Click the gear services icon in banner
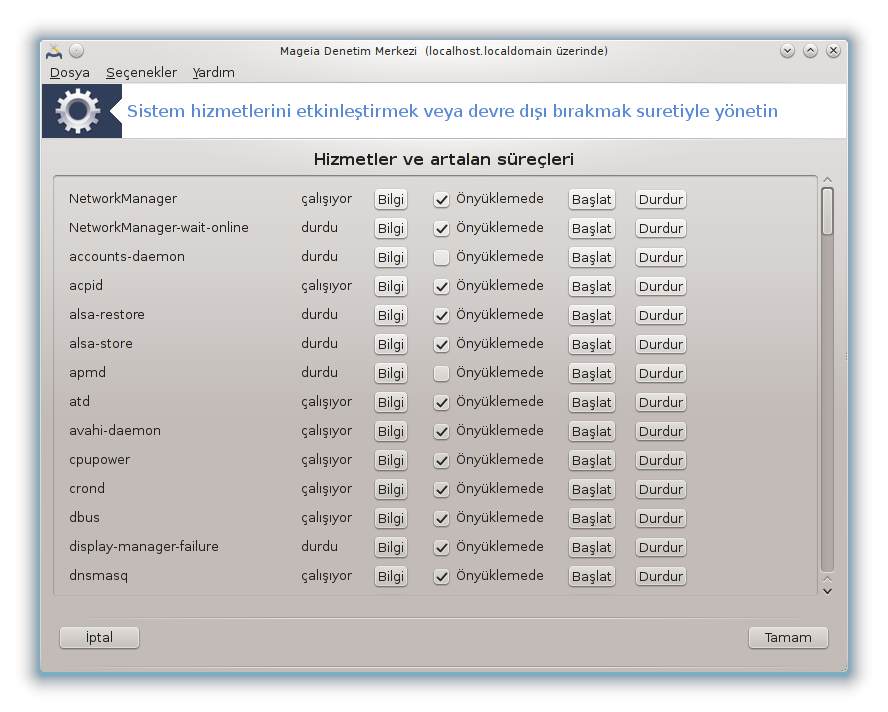Image resolution: width=888 pixels, height=712 pixels. (x=78, y=111)
